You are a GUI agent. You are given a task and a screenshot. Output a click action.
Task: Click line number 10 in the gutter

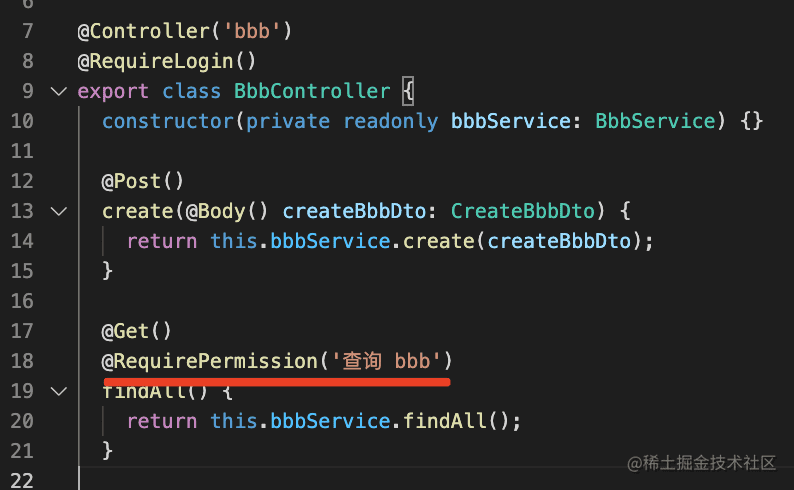[22, 121]
